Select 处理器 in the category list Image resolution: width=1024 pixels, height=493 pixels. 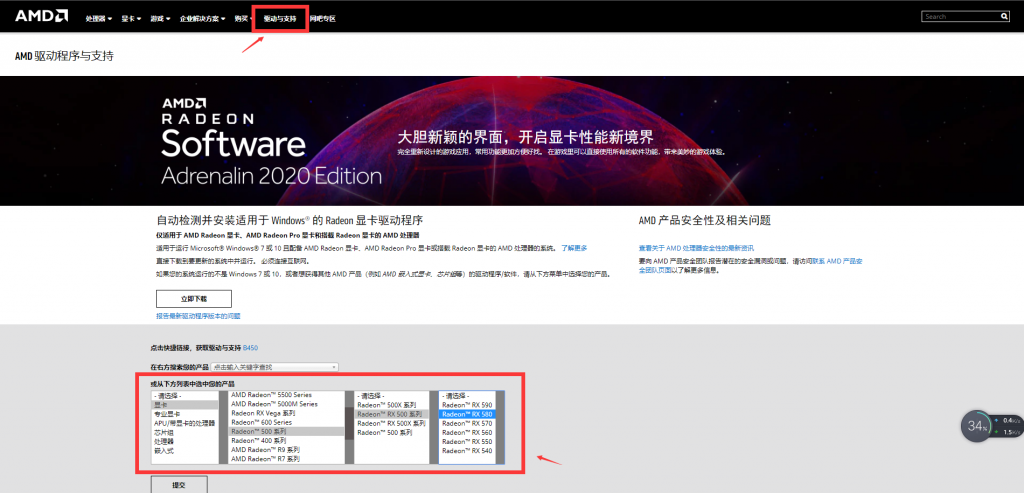(184, 441)
